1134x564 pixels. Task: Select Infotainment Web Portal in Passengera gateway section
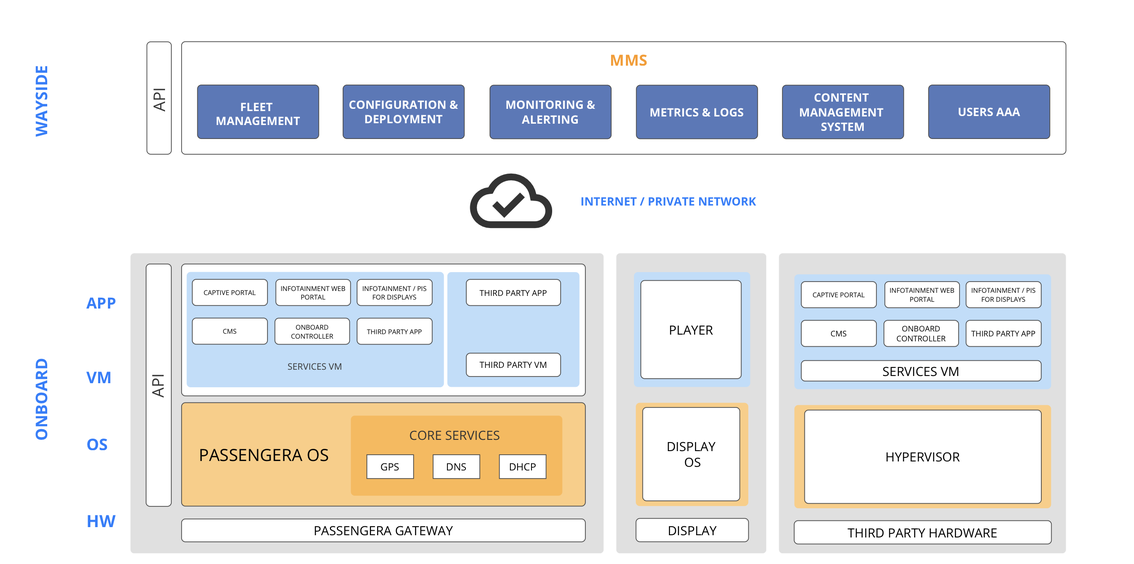point(312,293)
